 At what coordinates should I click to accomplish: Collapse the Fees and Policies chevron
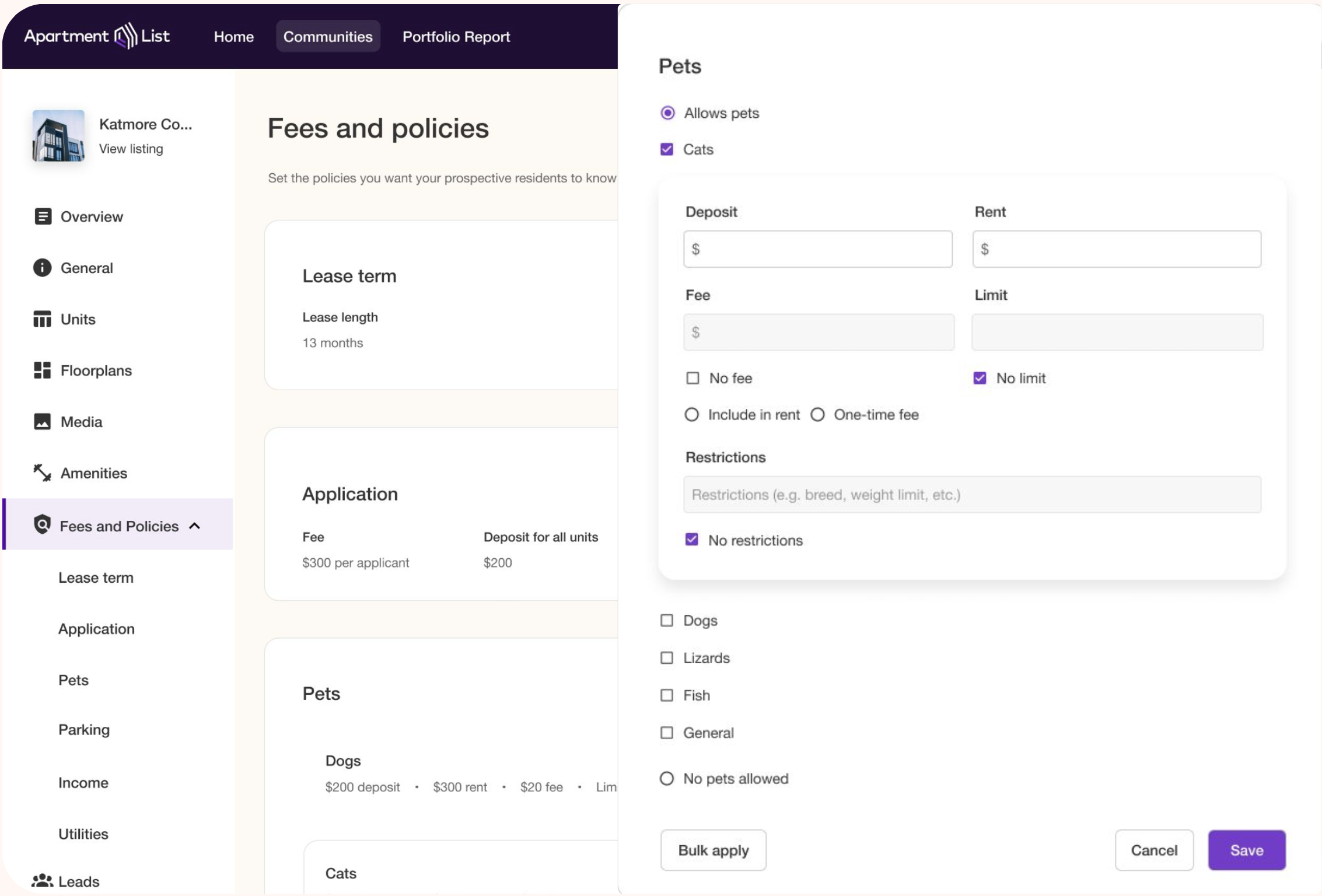(195, 526)
